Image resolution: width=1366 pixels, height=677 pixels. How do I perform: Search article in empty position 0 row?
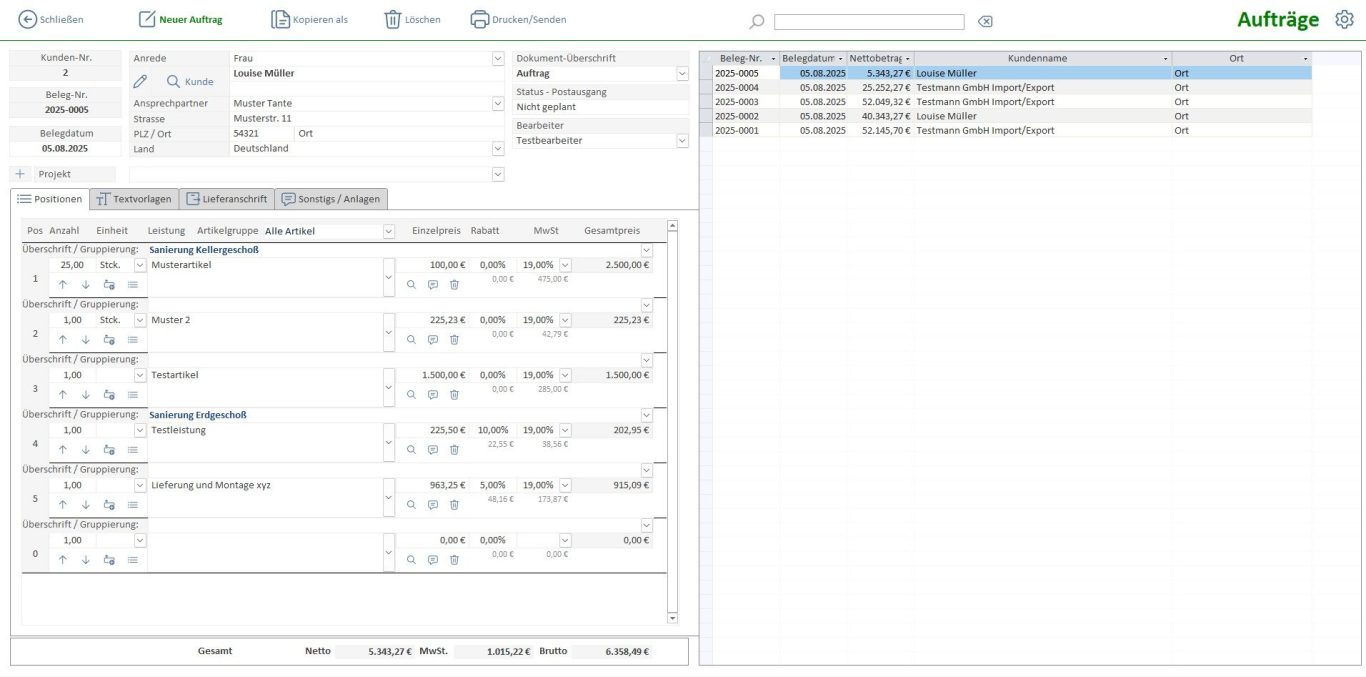coord(411,560)
